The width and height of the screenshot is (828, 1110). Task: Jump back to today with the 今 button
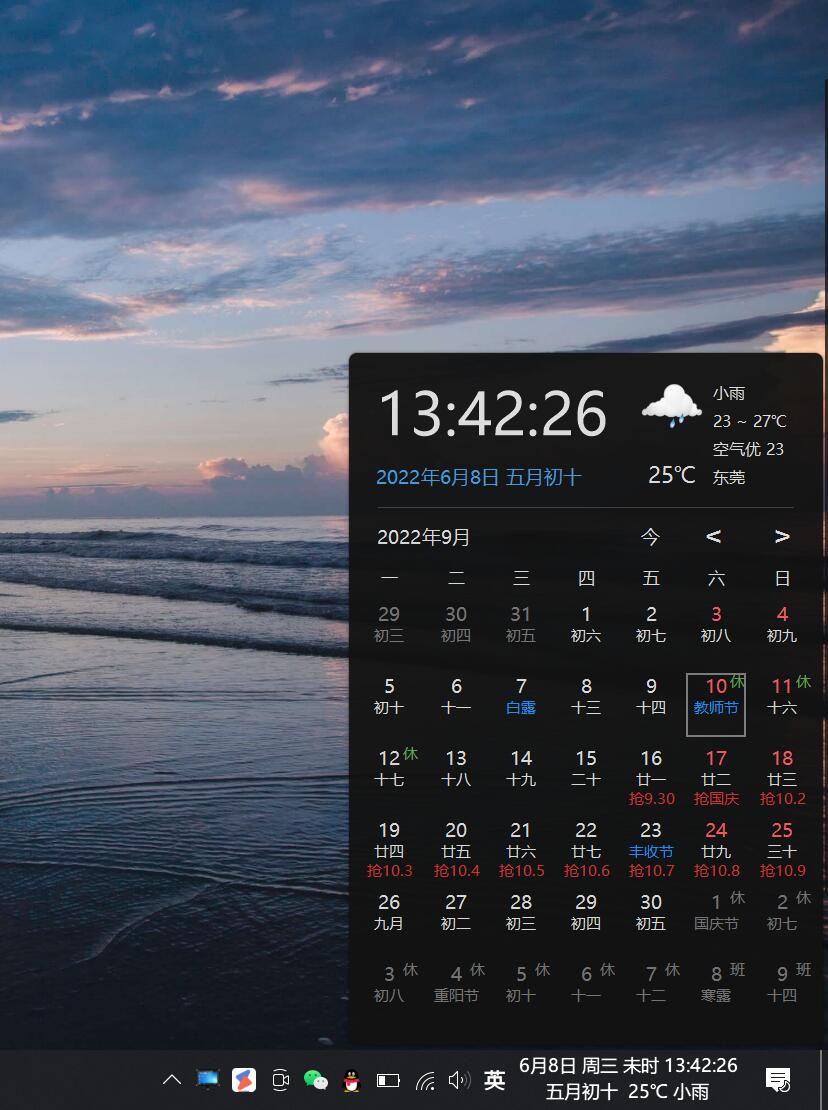tap(650, 537)
